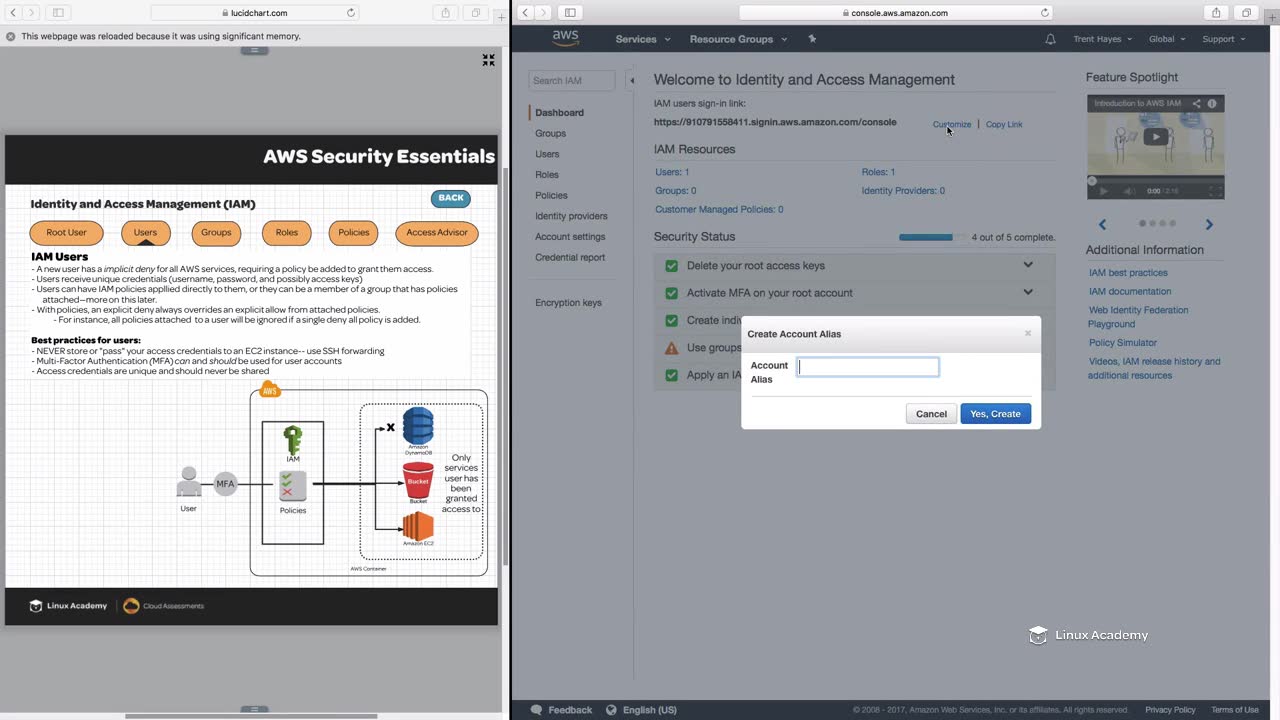The height and width of the screenshot is (720, 1280).
Task: Switch to Access Advisor tab in slide
Action: tap(437, 233)
